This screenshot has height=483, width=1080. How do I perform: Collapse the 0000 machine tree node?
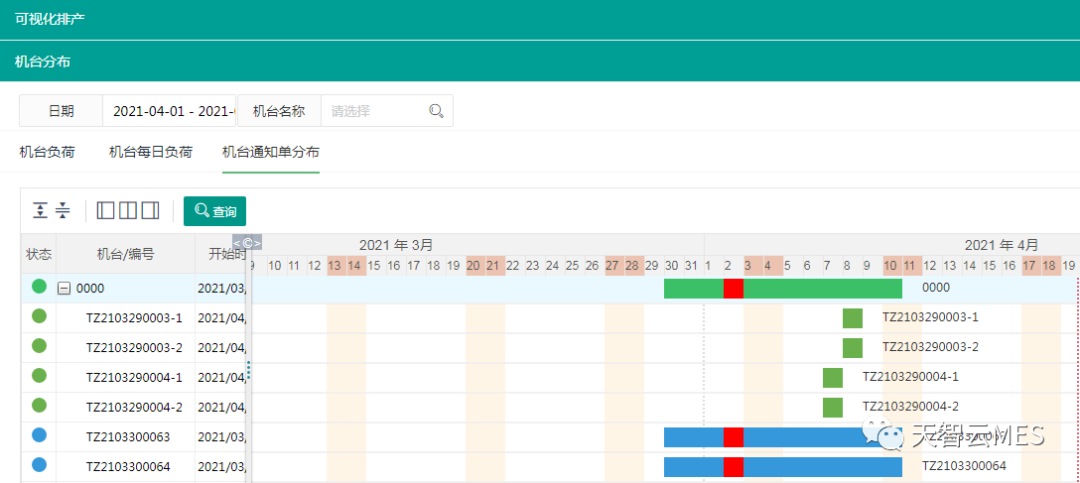coord(63,289)
